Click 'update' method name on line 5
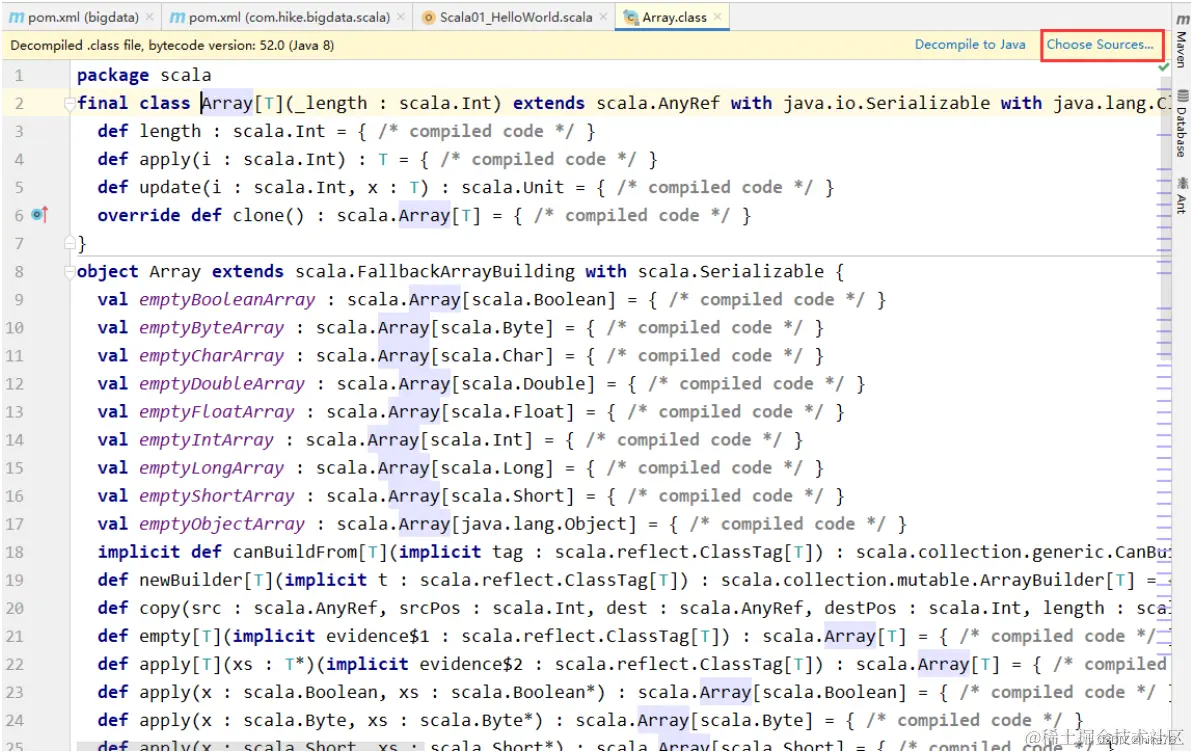 coord(170,188)
